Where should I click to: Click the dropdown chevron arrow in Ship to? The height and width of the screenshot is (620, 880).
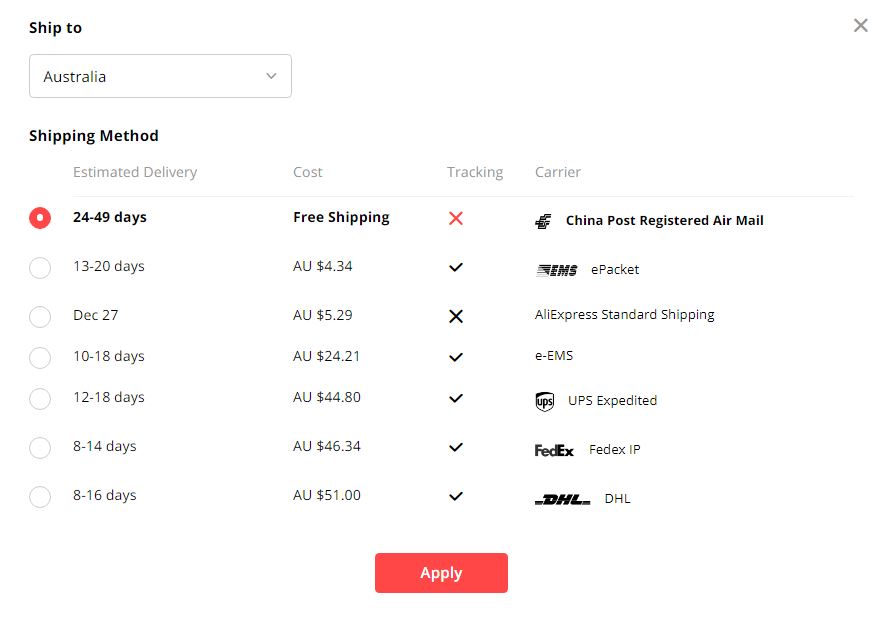click(x=271, y=76)
